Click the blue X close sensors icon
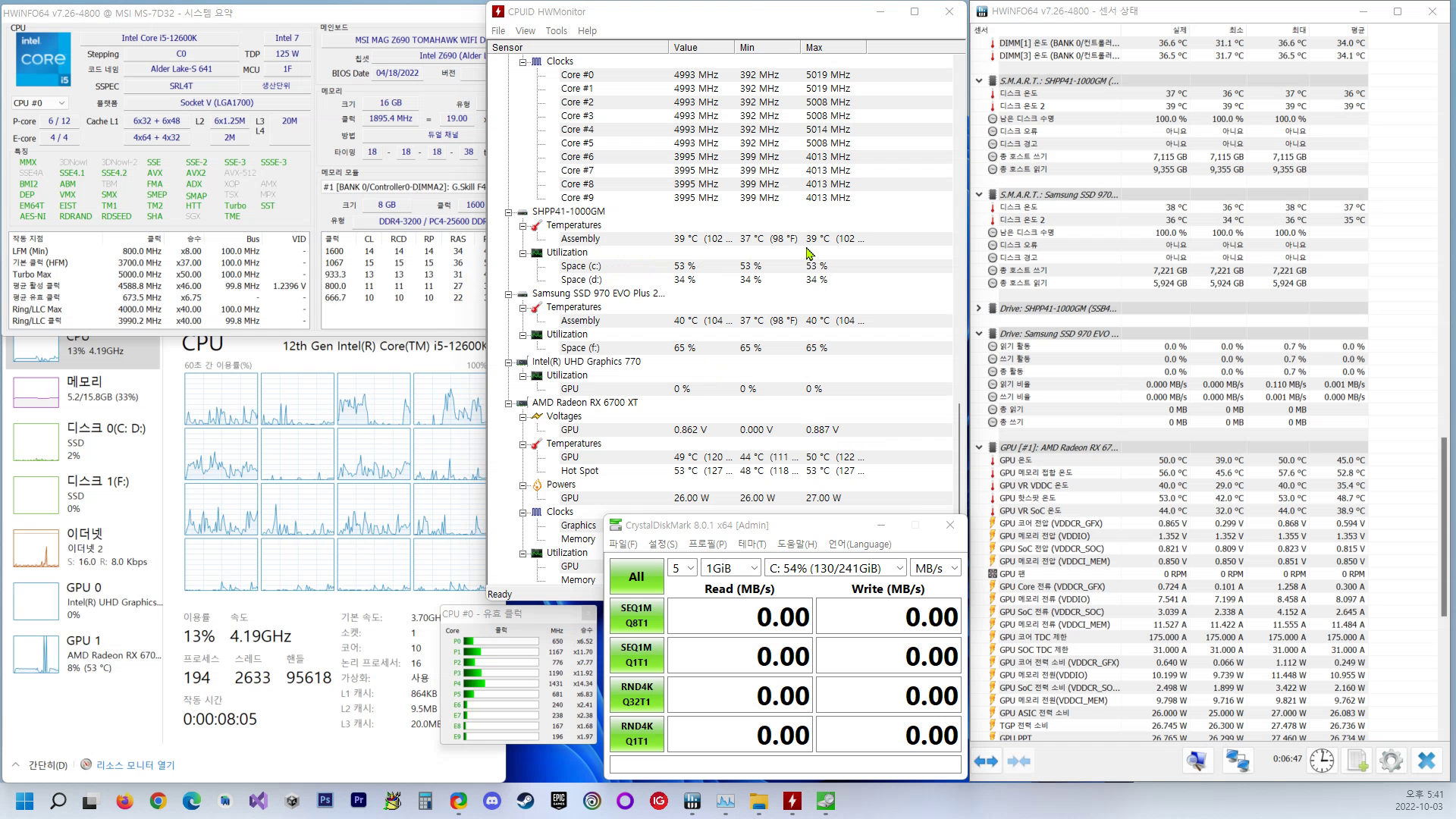 coord(1426,761)
